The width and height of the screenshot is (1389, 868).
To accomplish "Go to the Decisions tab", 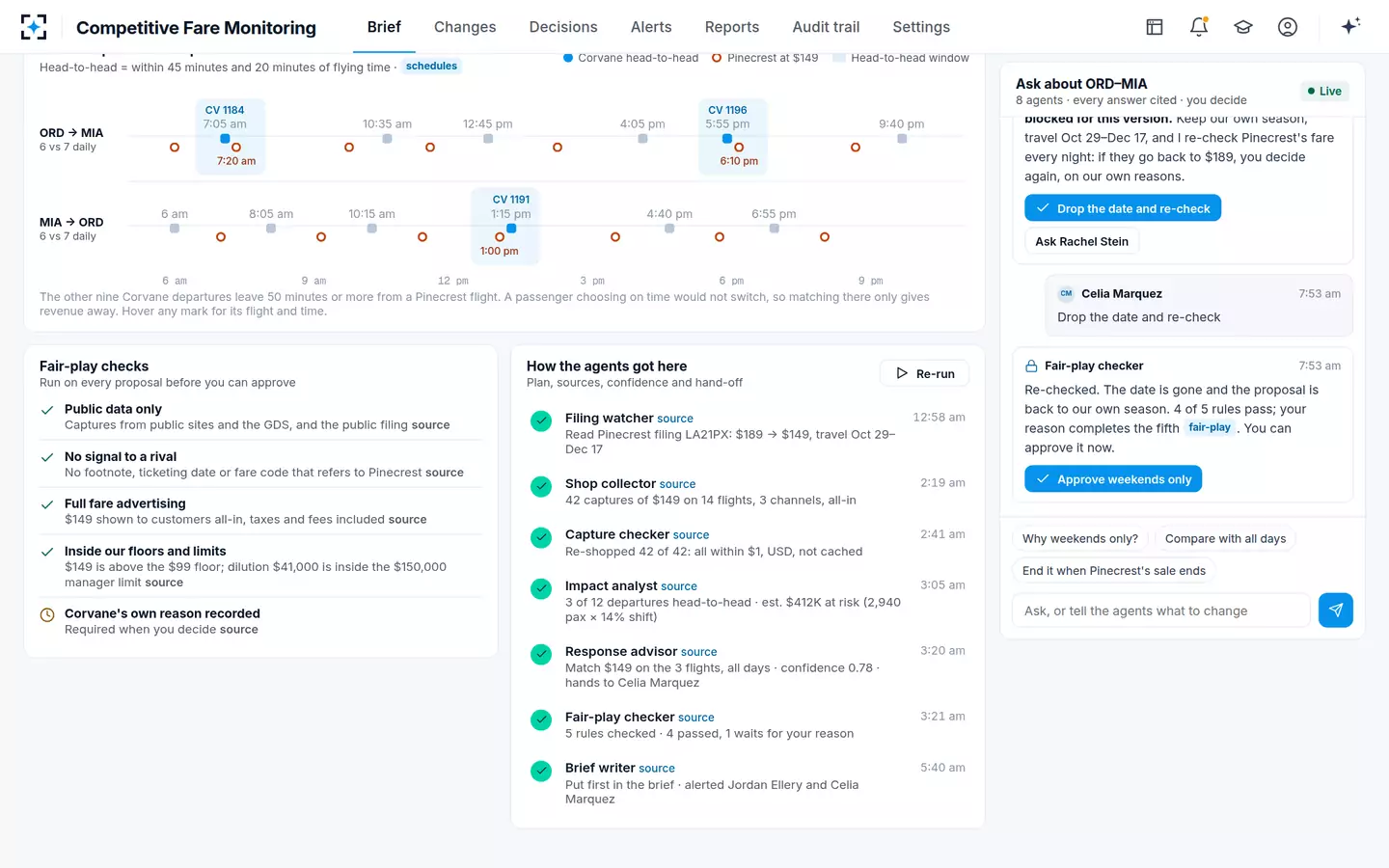I will coord(563,27).
